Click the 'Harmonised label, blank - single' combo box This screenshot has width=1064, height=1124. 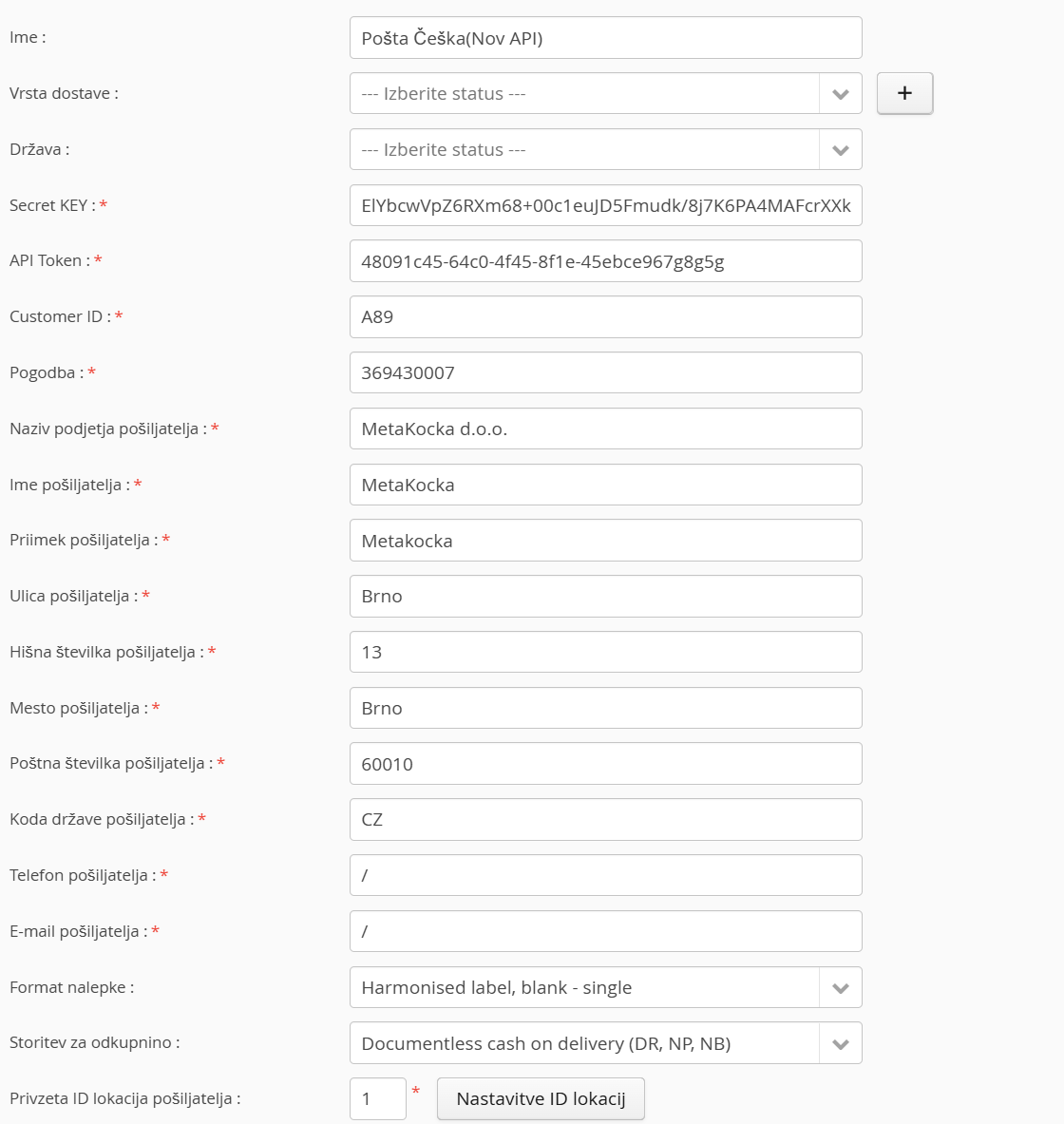pyautogui.click(x=606, y=988)
